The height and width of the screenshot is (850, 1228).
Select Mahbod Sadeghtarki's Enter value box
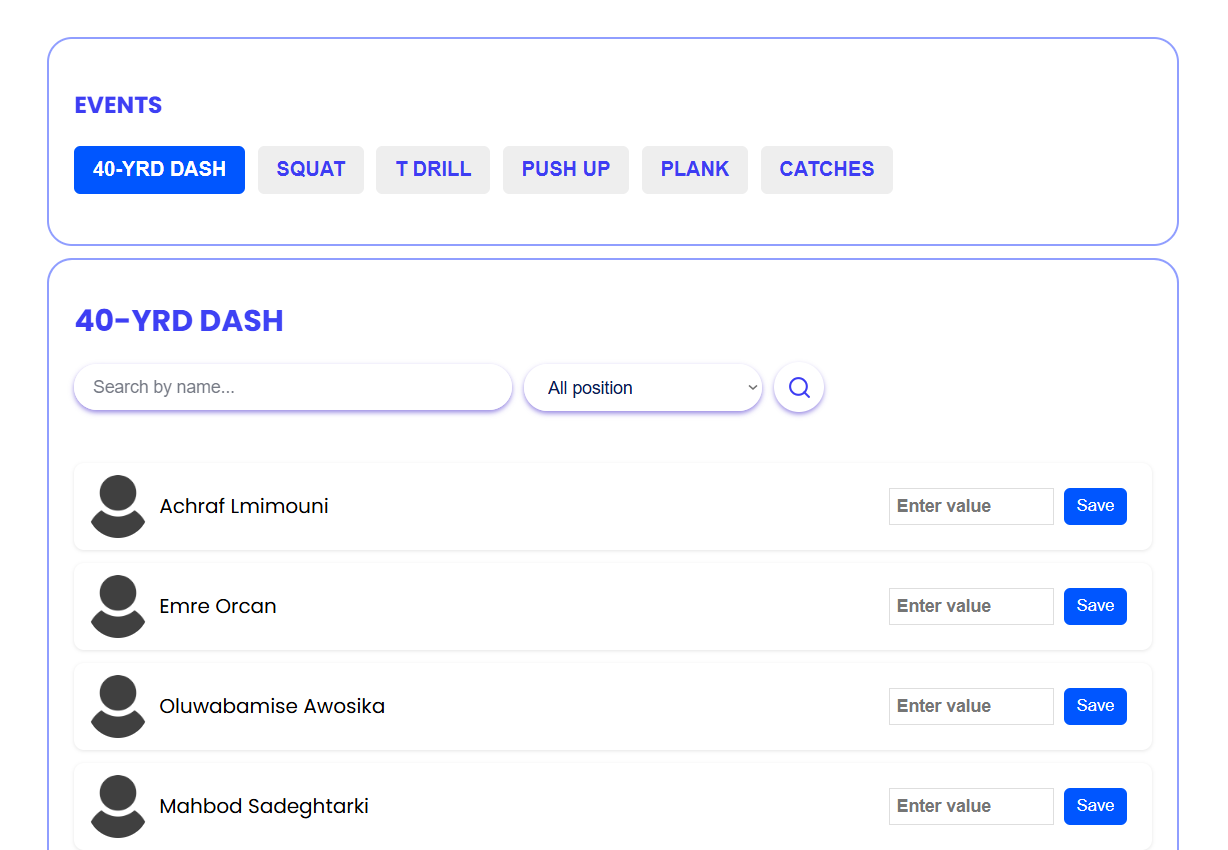click(970, 806)
